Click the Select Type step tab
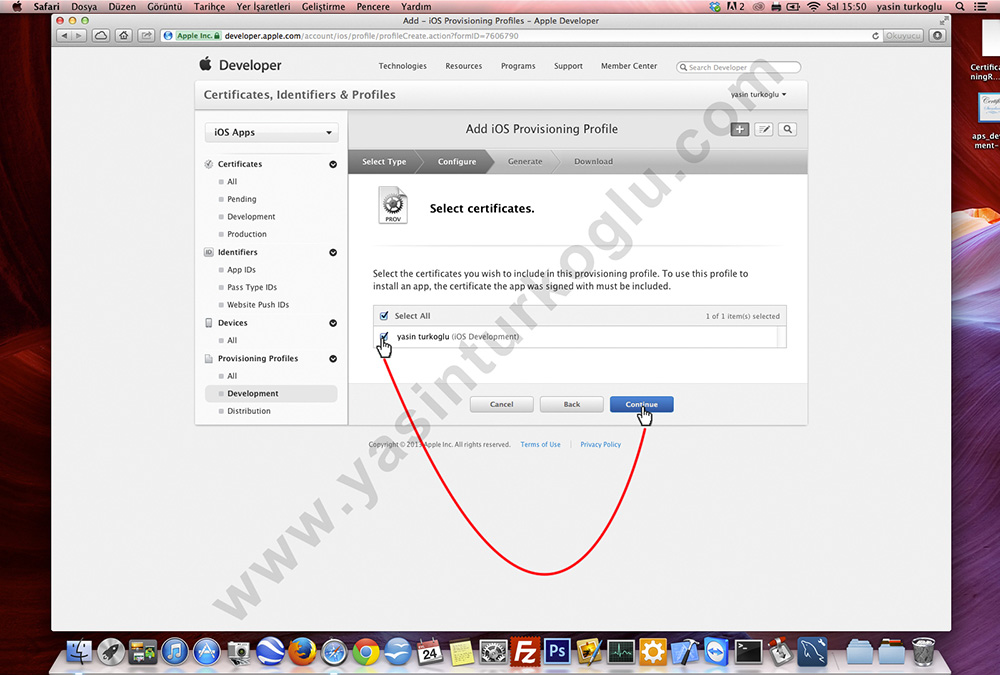 [x=384, y=161]
